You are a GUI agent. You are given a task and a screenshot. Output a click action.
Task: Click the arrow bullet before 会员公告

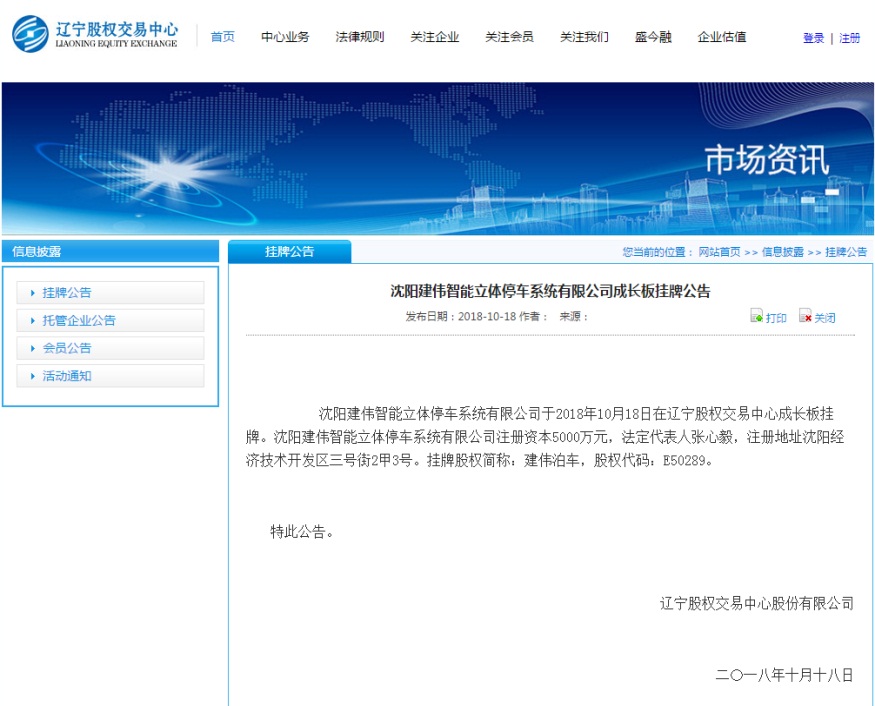pyautogui.click(x=33, y=348)
